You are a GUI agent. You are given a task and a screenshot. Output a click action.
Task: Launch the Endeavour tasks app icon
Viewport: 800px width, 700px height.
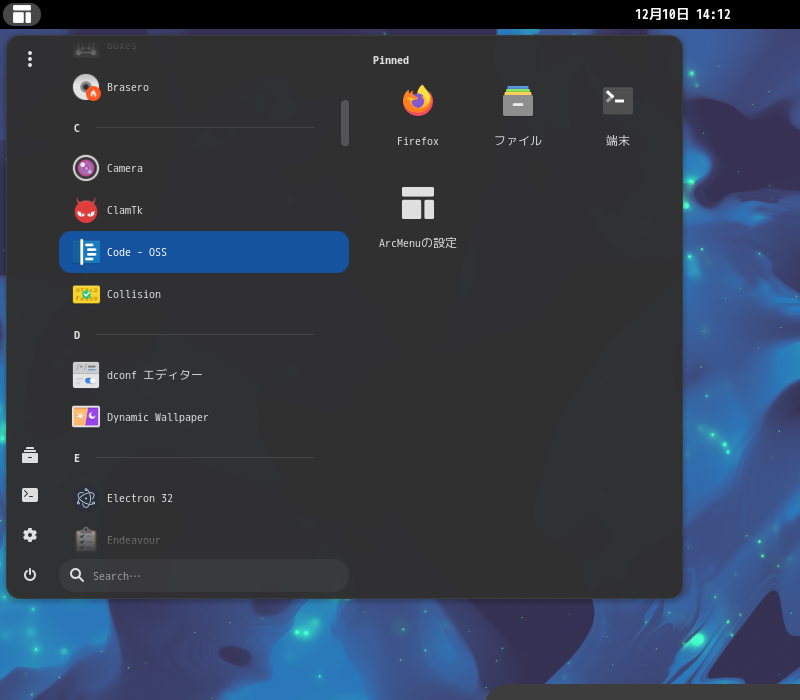point(86,540)
